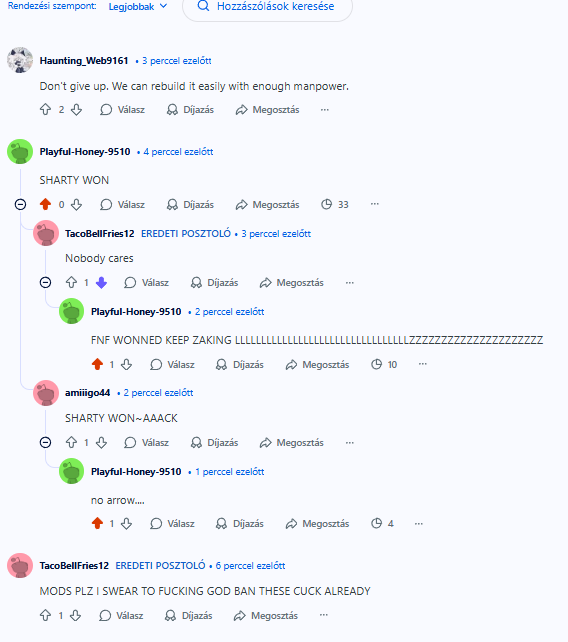Collapse the amiiigo44 reply thread
This screenshot has width=568, height=642.
coord(45,443)
